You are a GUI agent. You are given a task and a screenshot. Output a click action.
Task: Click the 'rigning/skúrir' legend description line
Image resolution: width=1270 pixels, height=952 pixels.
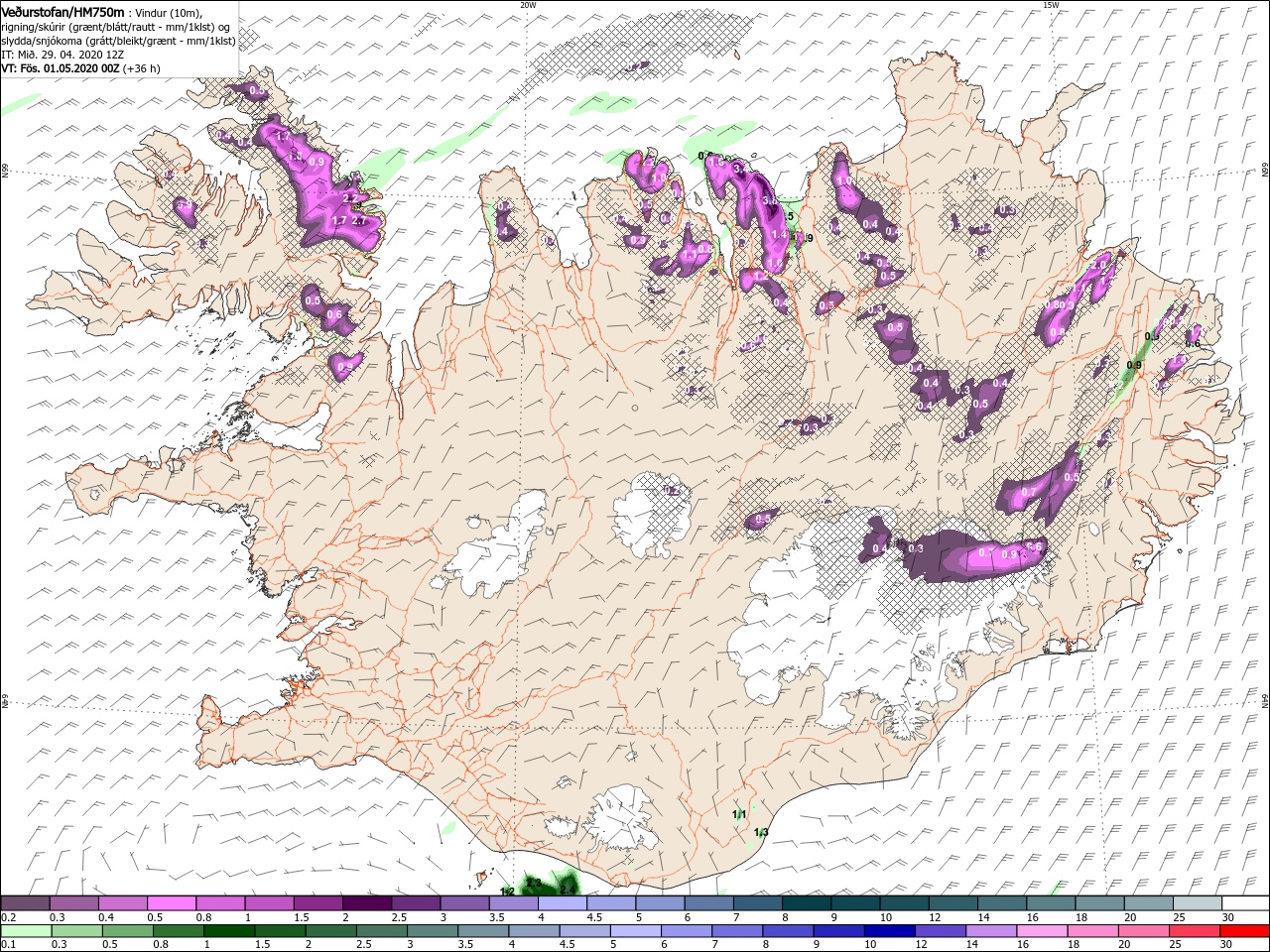[x=116, y=27]
